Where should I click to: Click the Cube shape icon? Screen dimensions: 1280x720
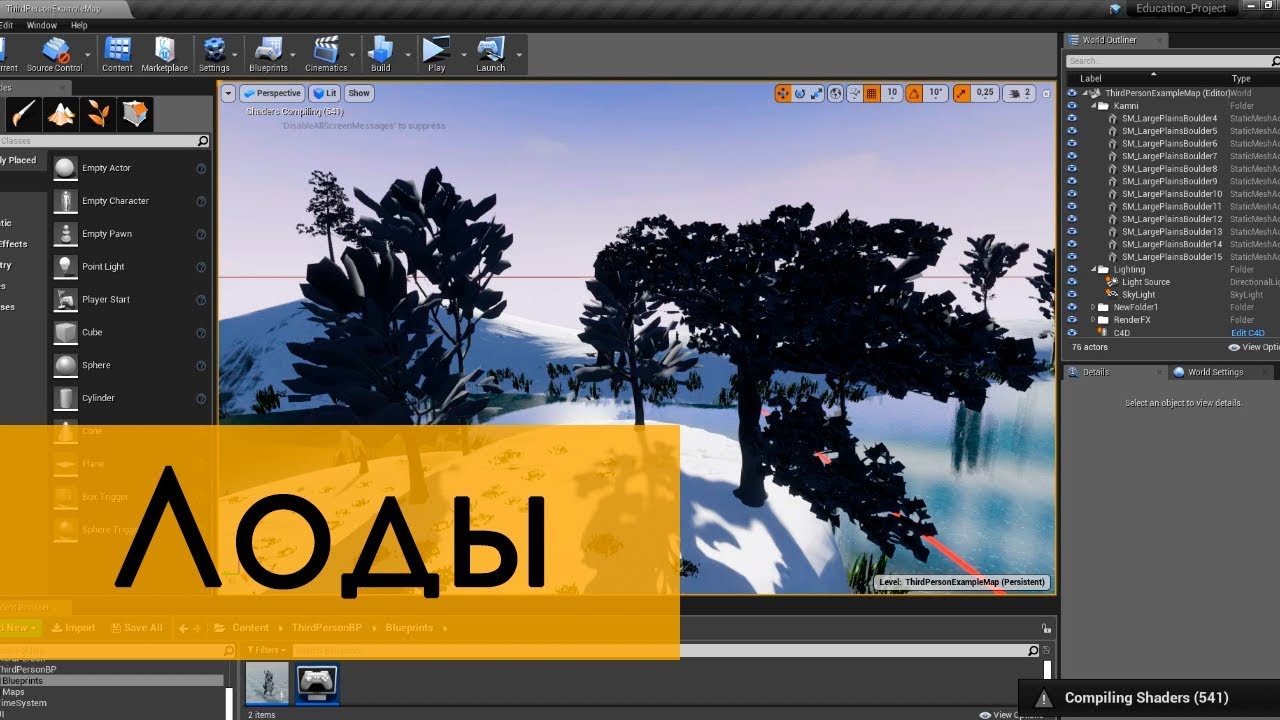click(66, 332)
